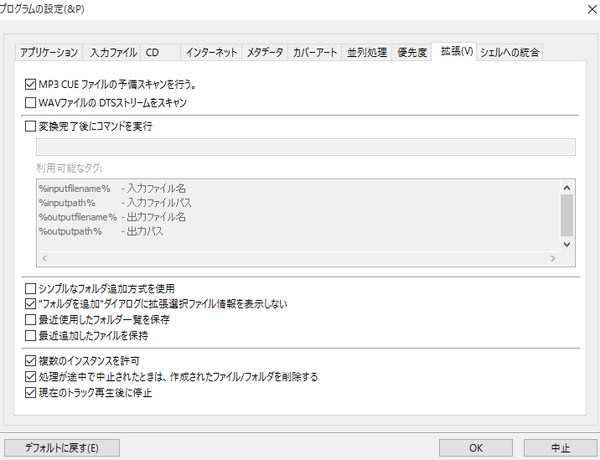Uncheck MP3 CUE ファイルの予備スキャン checkbox
The height and width of the screenshot is (460, 600).
[x=30, y=84]
